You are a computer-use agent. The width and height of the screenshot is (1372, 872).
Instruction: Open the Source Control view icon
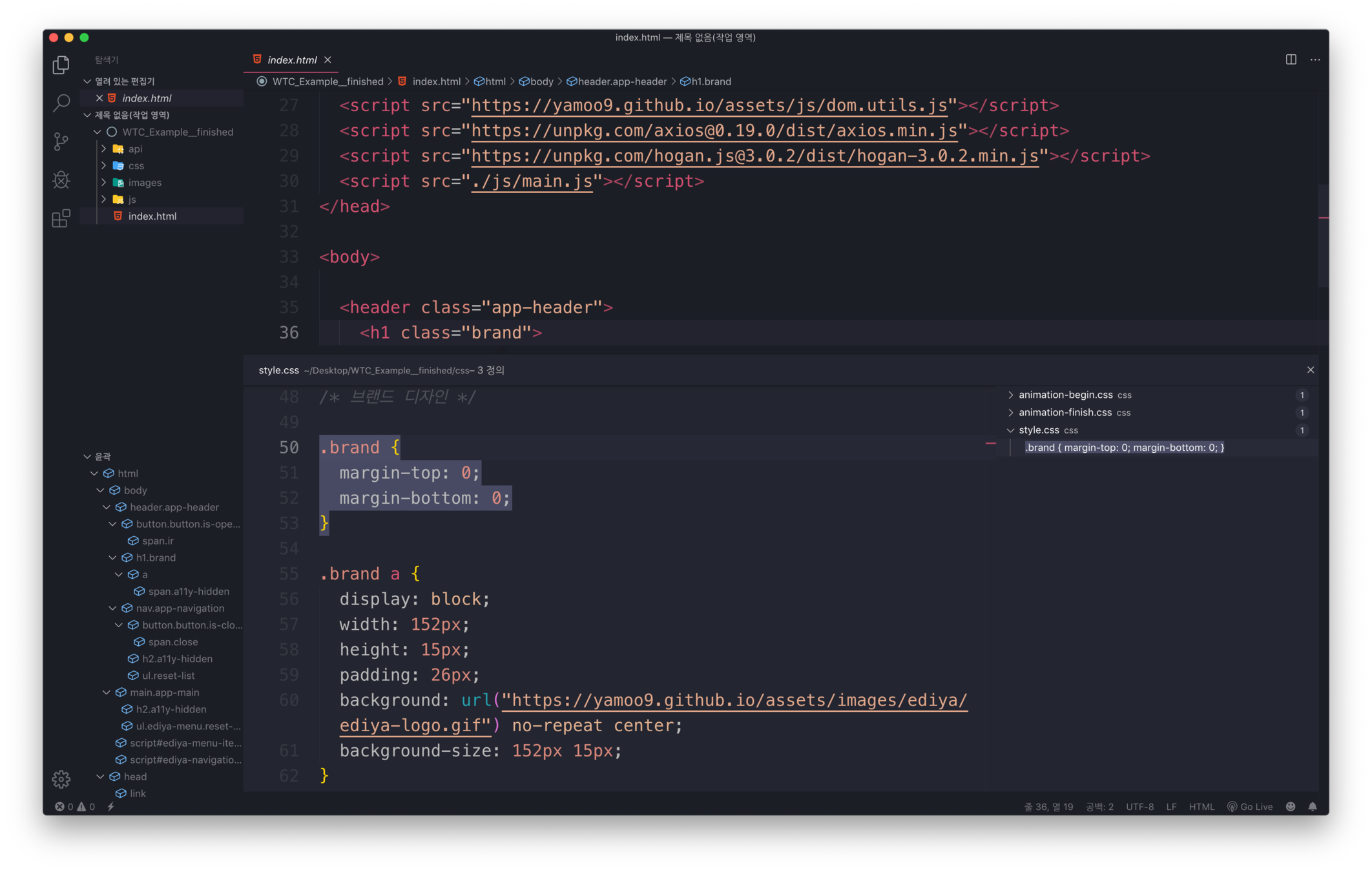pos(61,141)
